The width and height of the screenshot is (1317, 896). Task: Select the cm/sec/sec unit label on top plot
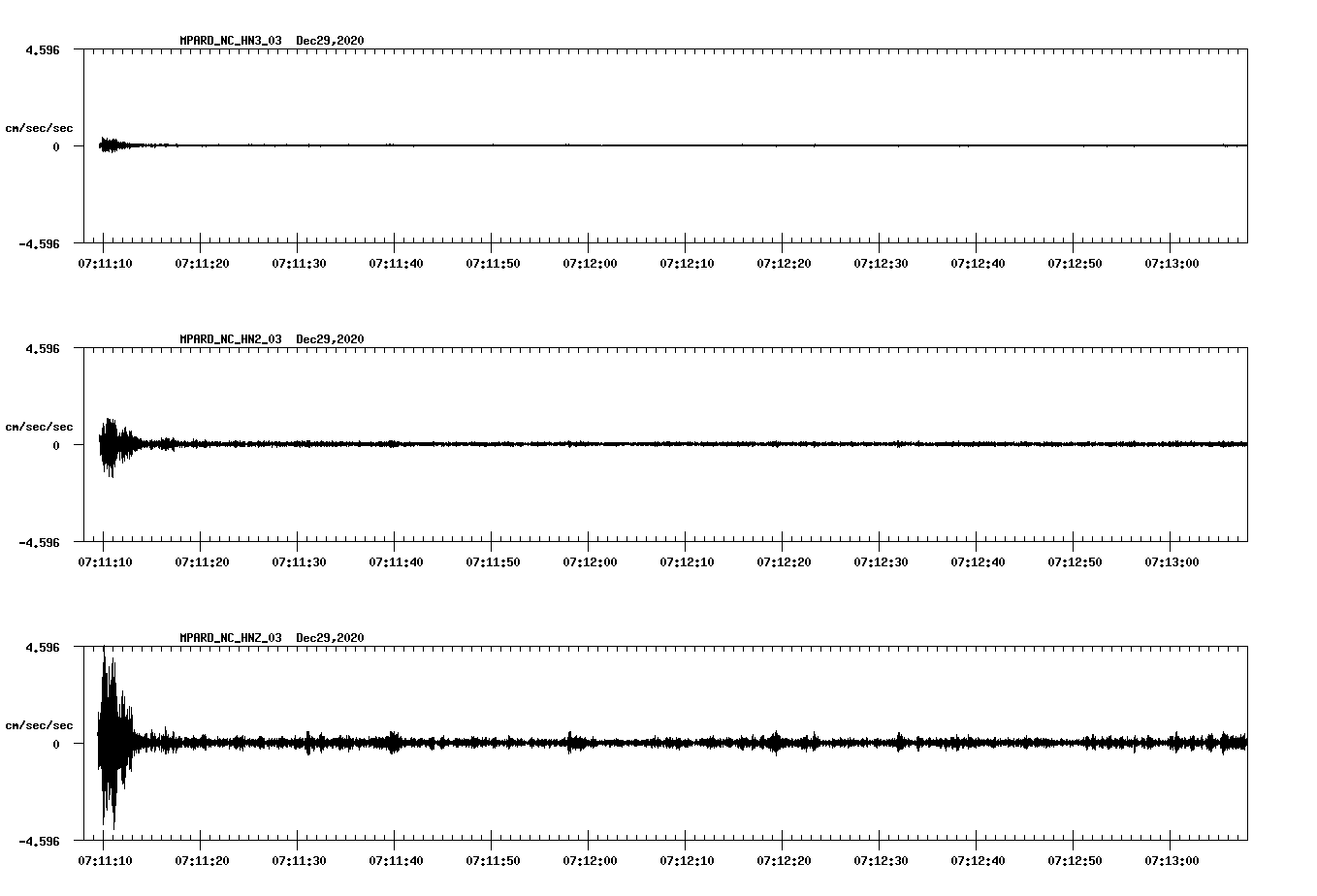point(39,127)
